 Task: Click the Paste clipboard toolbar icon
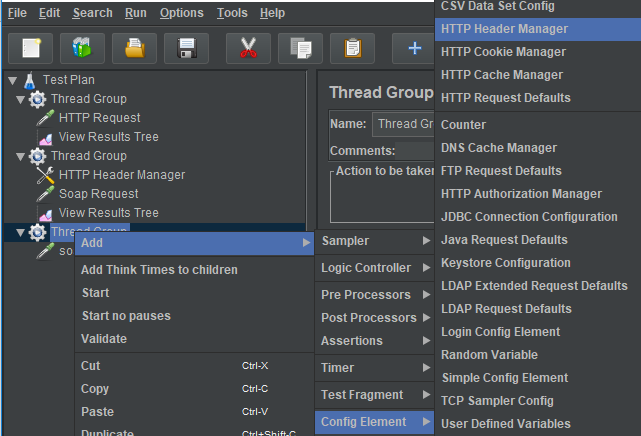pos(352,48)
